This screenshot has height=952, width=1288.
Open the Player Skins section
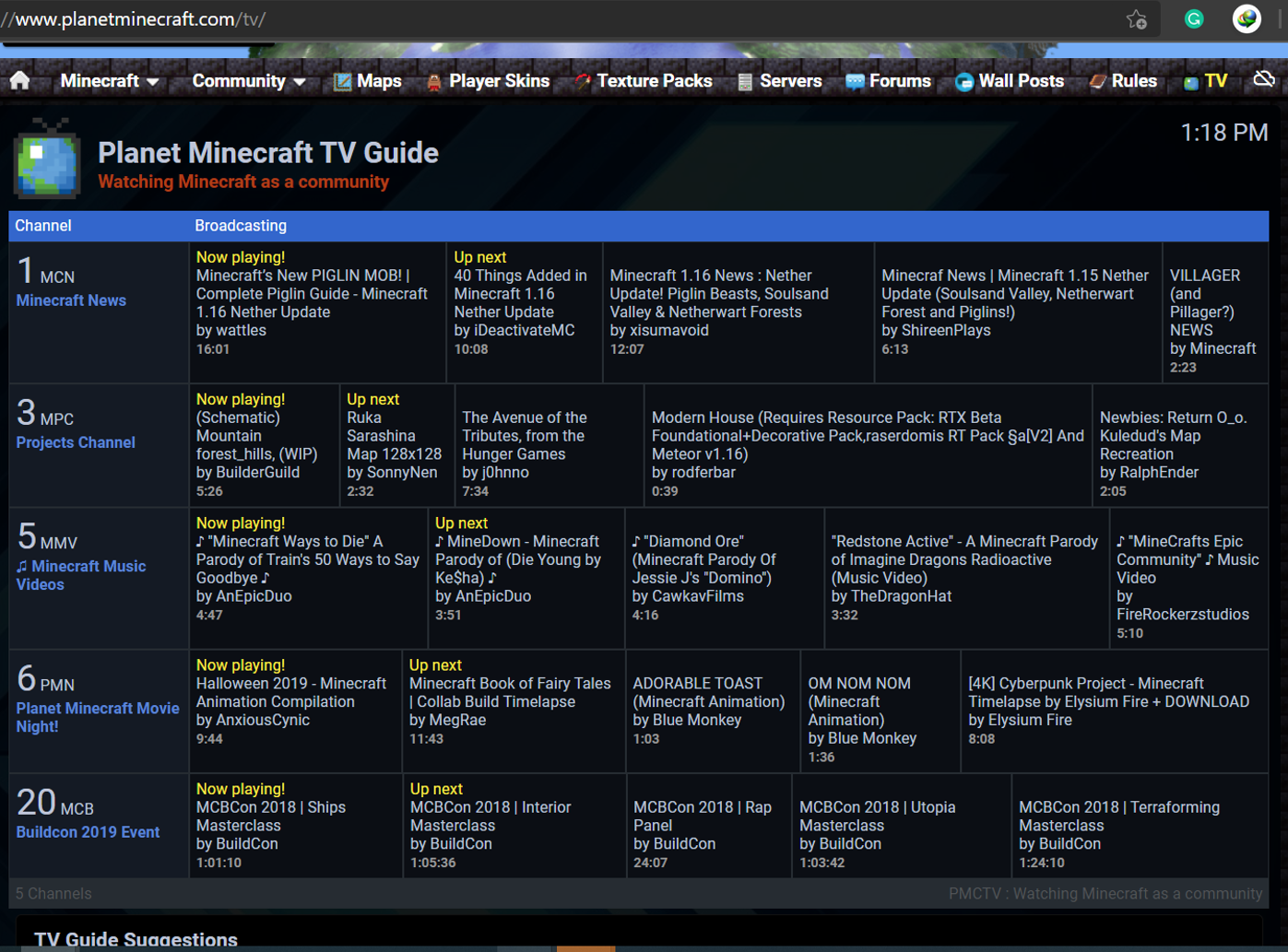(499, 81)
